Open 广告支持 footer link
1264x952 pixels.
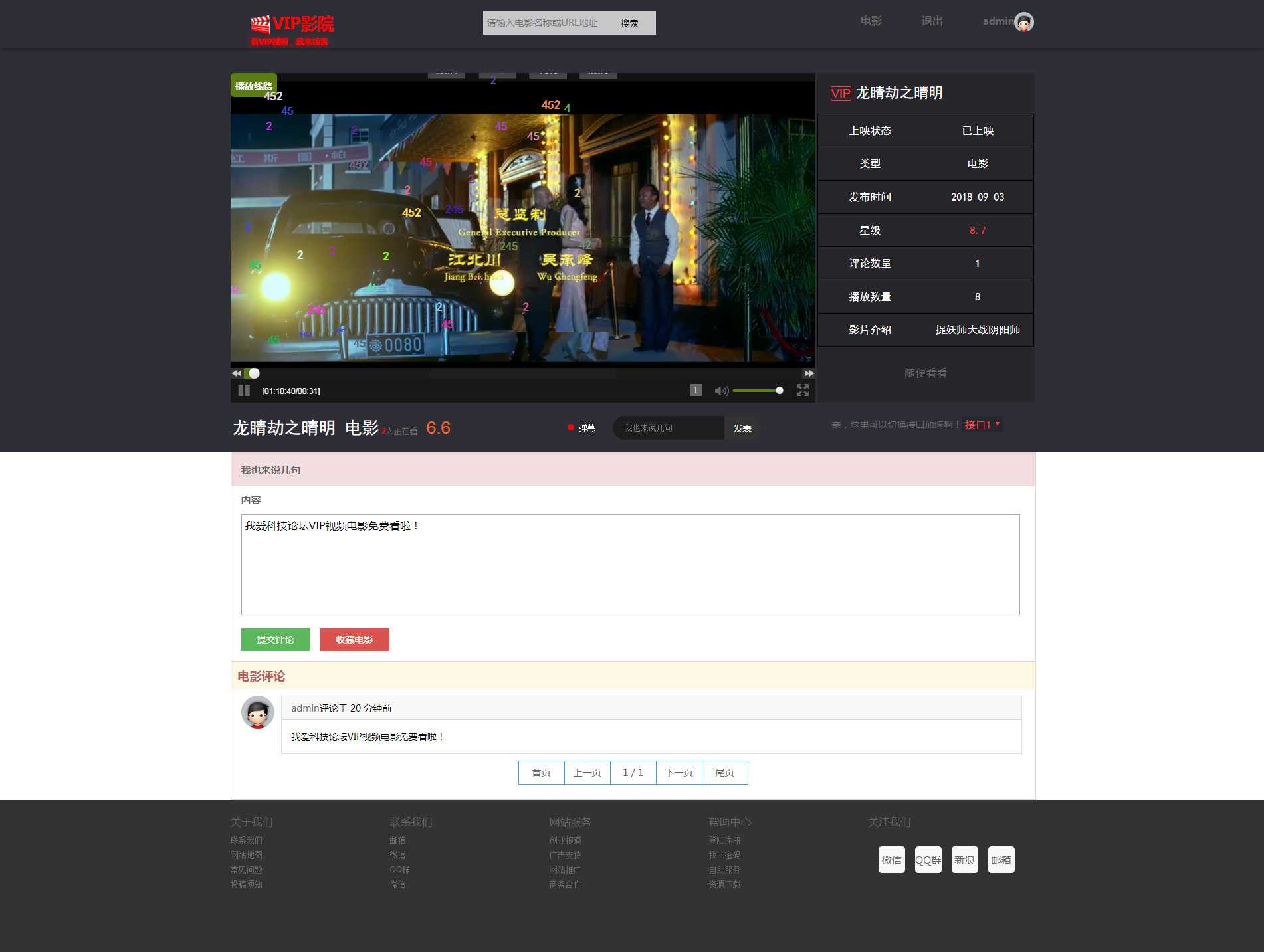[565, 855]
